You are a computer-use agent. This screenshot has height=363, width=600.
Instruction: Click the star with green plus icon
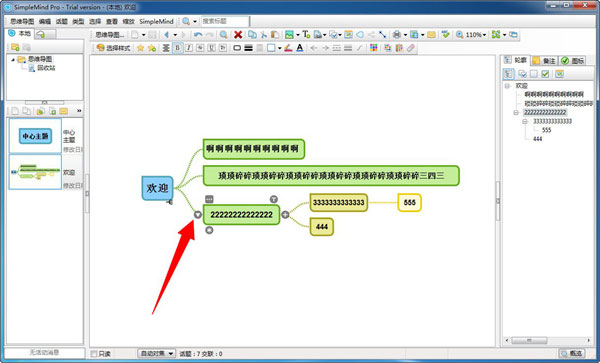152,48
